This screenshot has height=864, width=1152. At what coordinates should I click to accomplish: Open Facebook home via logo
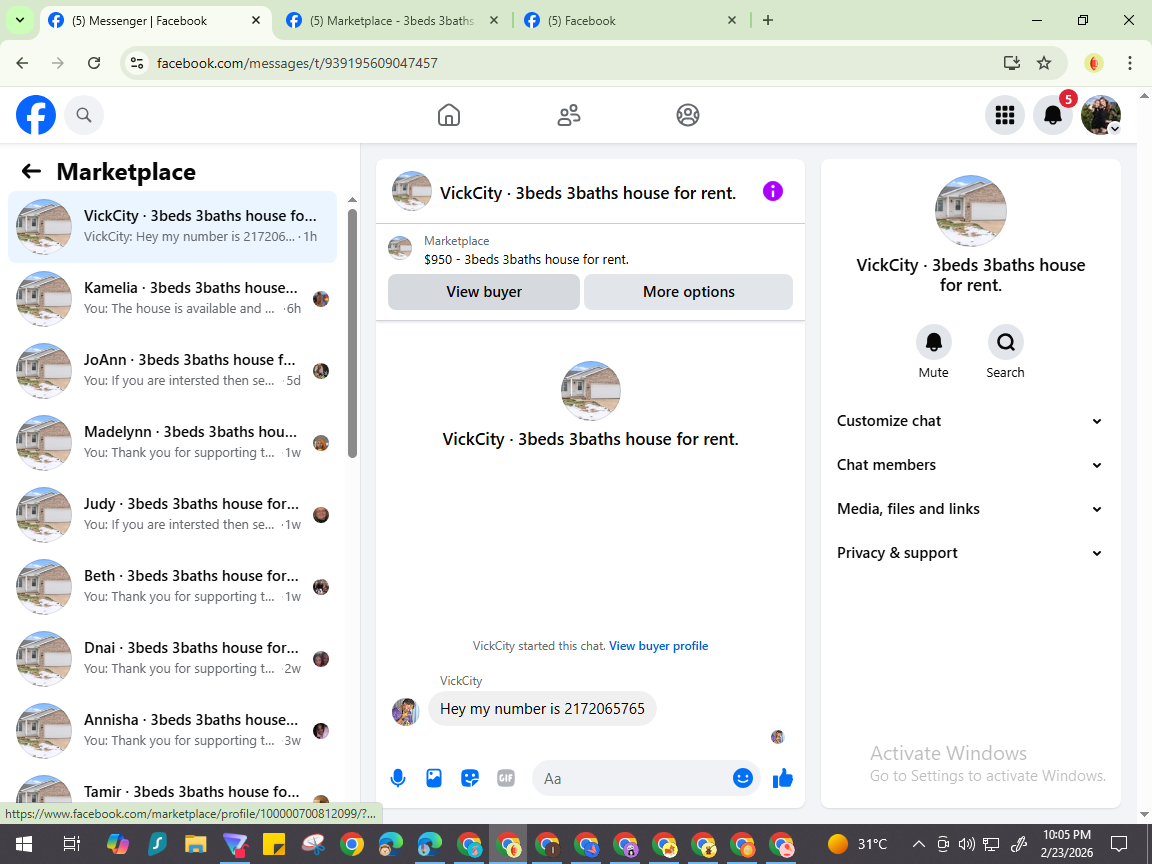[36, 115]
